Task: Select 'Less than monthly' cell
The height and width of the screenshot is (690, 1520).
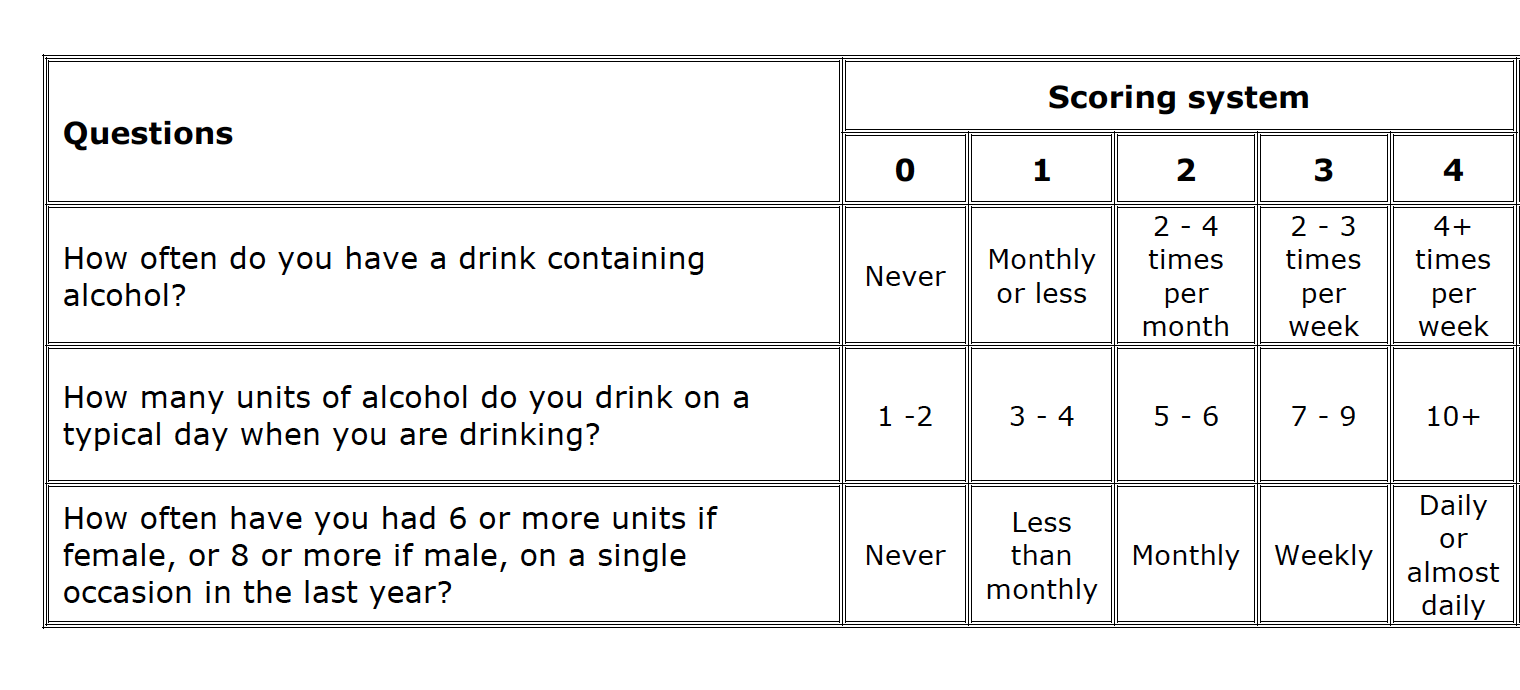Action: click(x=1041, y=555)
